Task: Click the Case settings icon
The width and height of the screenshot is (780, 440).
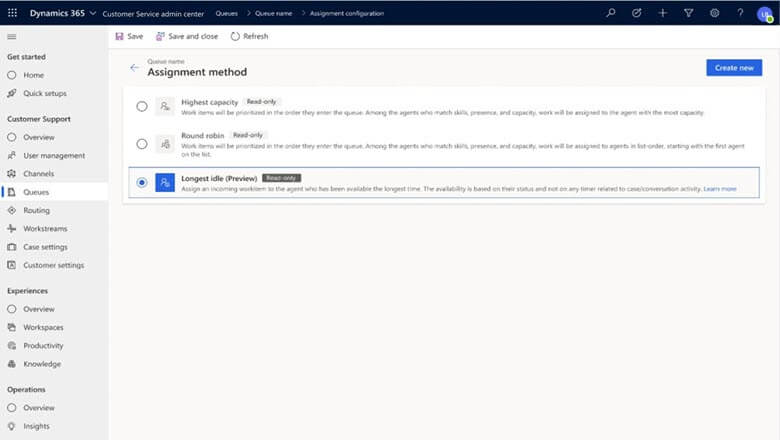Action: click(x=12, y=247)
